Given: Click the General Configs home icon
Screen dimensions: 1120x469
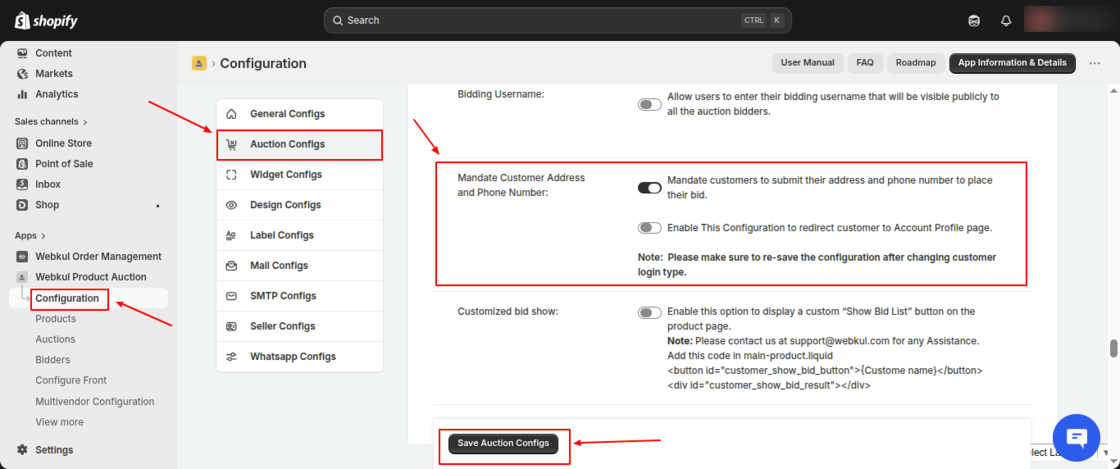Looking at the screenshot, I should click(x=231, y=114).
